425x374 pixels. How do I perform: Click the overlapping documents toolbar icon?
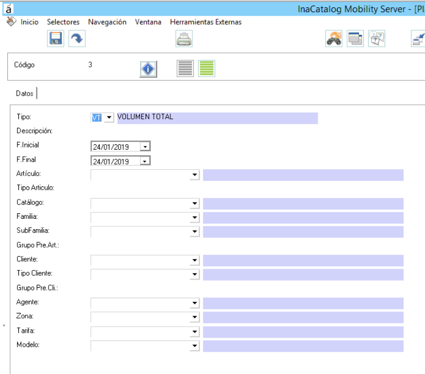pyautogui.click(x=377, y=39)
